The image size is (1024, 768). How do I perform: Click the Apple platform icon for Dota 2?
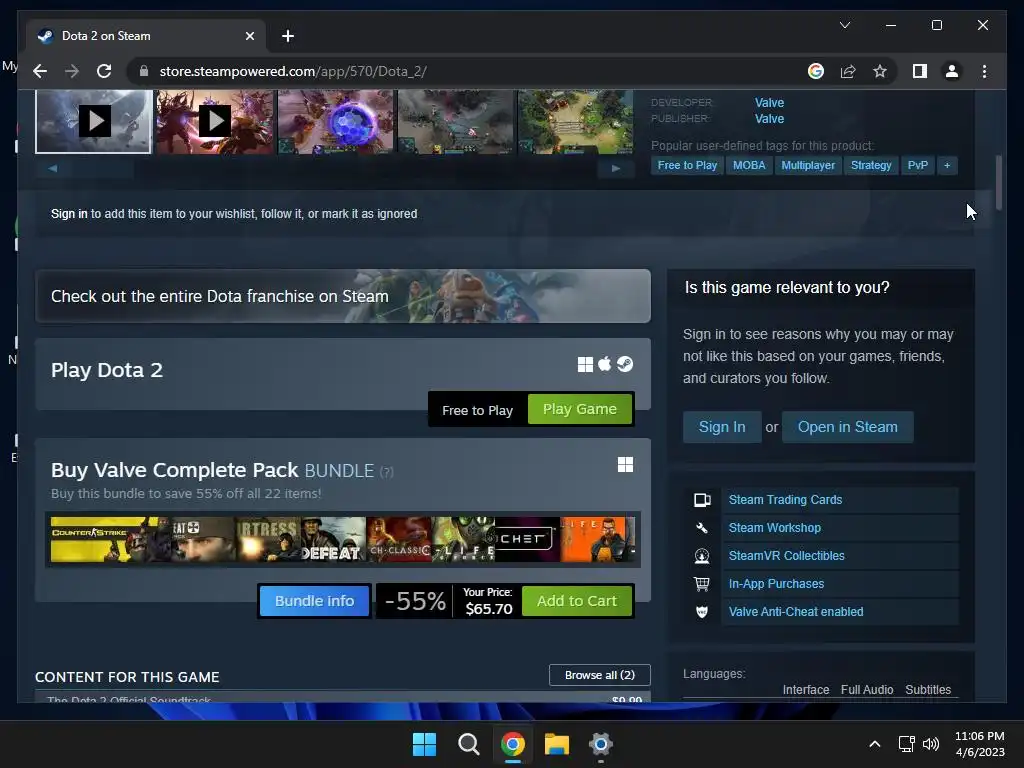pyautogui.click(x=605, y=364)
